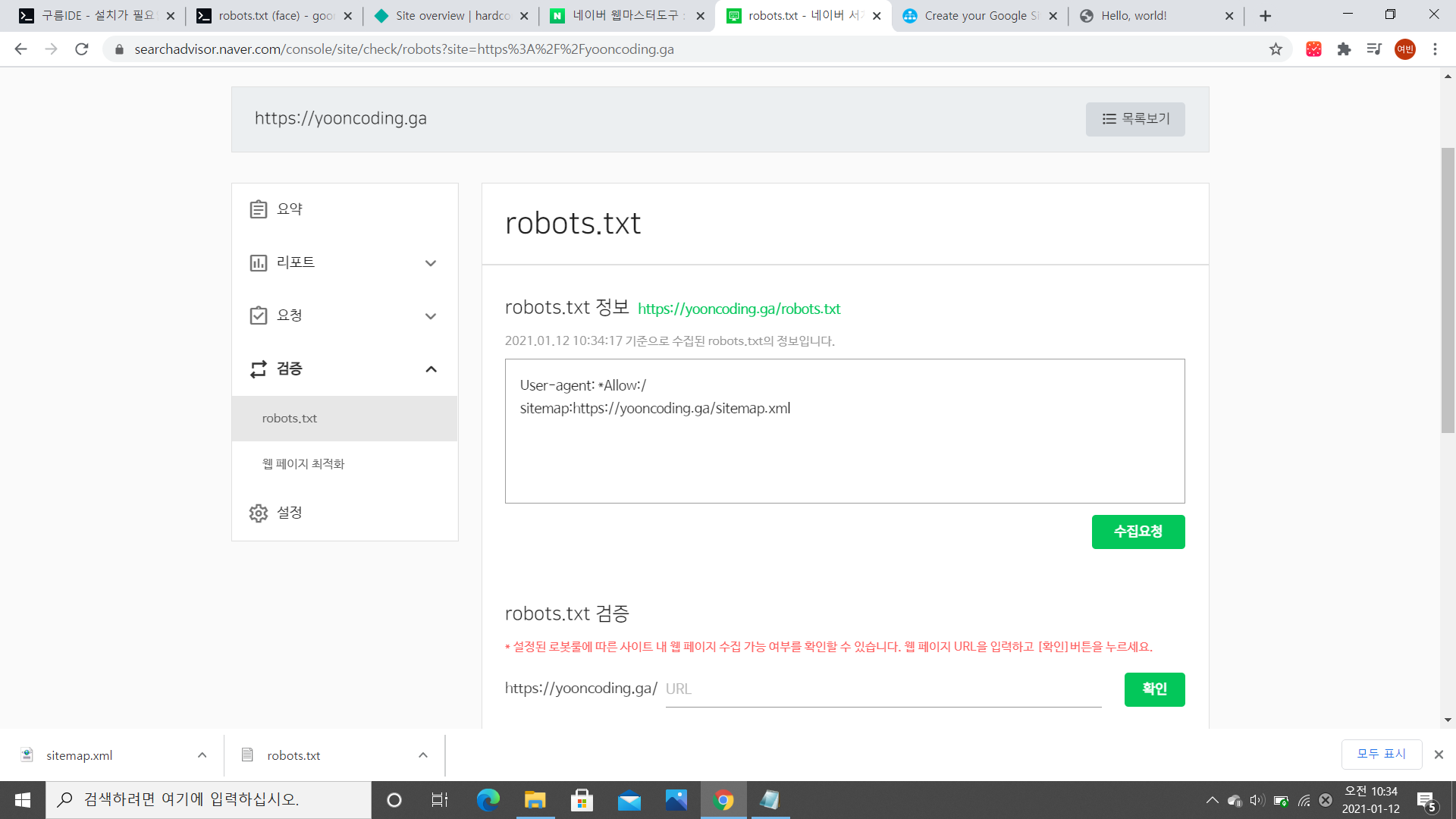The height and width of the screenshot is (819, 1456).
Task: Reload the page with the refresh icon
Action: [x=82, y=49]
